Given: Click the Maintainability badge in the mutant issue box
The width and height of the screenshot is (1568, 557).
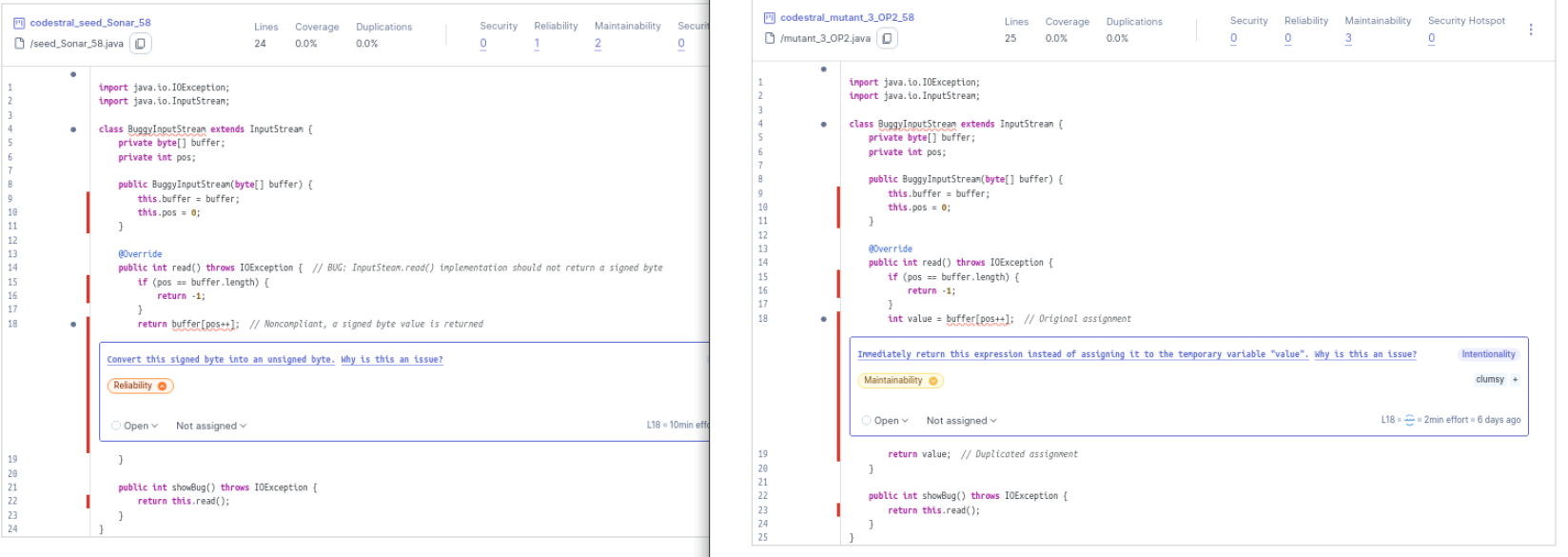Looking at the screenshot, I should (900, 381).
